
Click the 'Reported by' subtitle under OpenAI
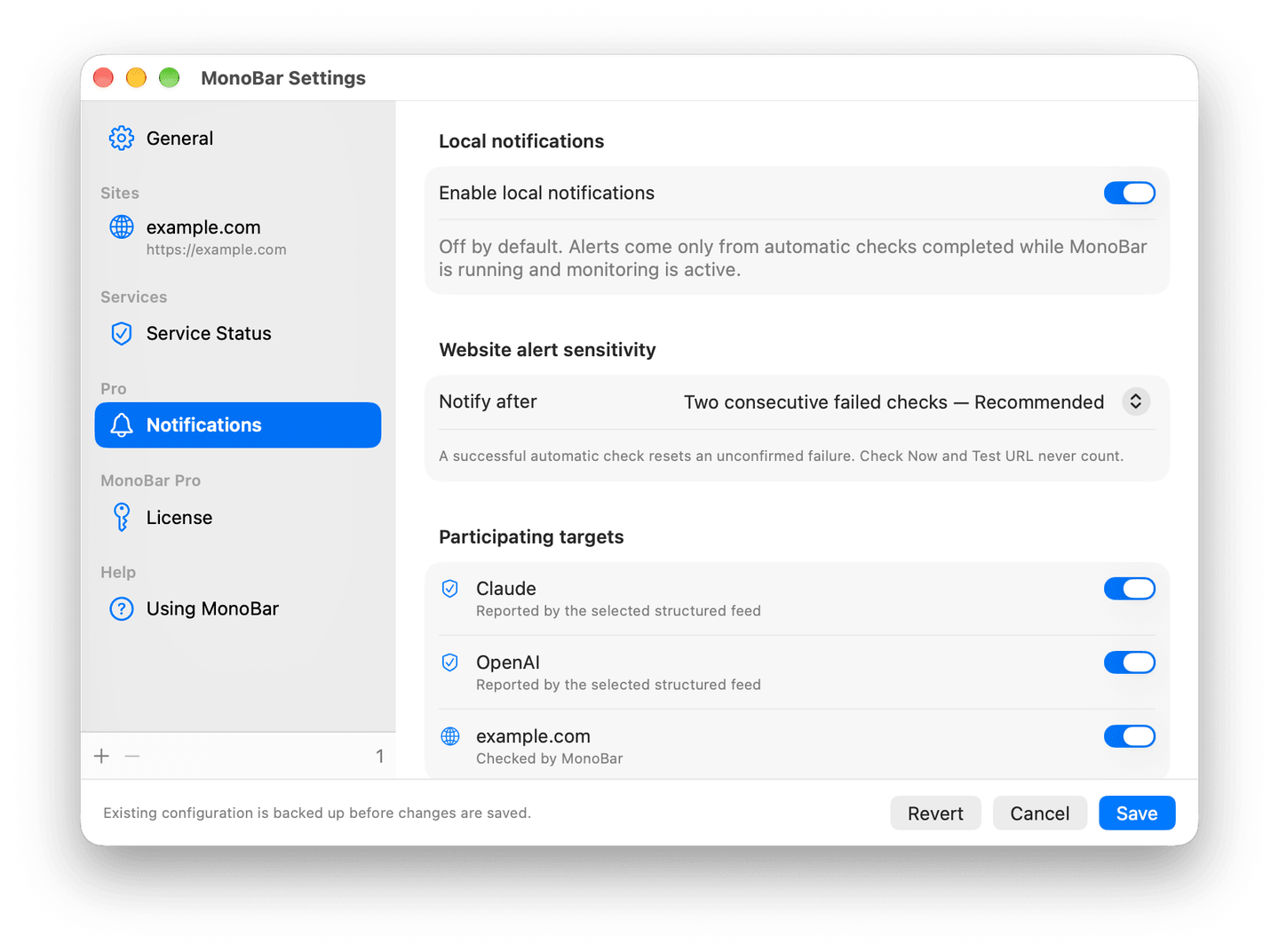point(618,685)
